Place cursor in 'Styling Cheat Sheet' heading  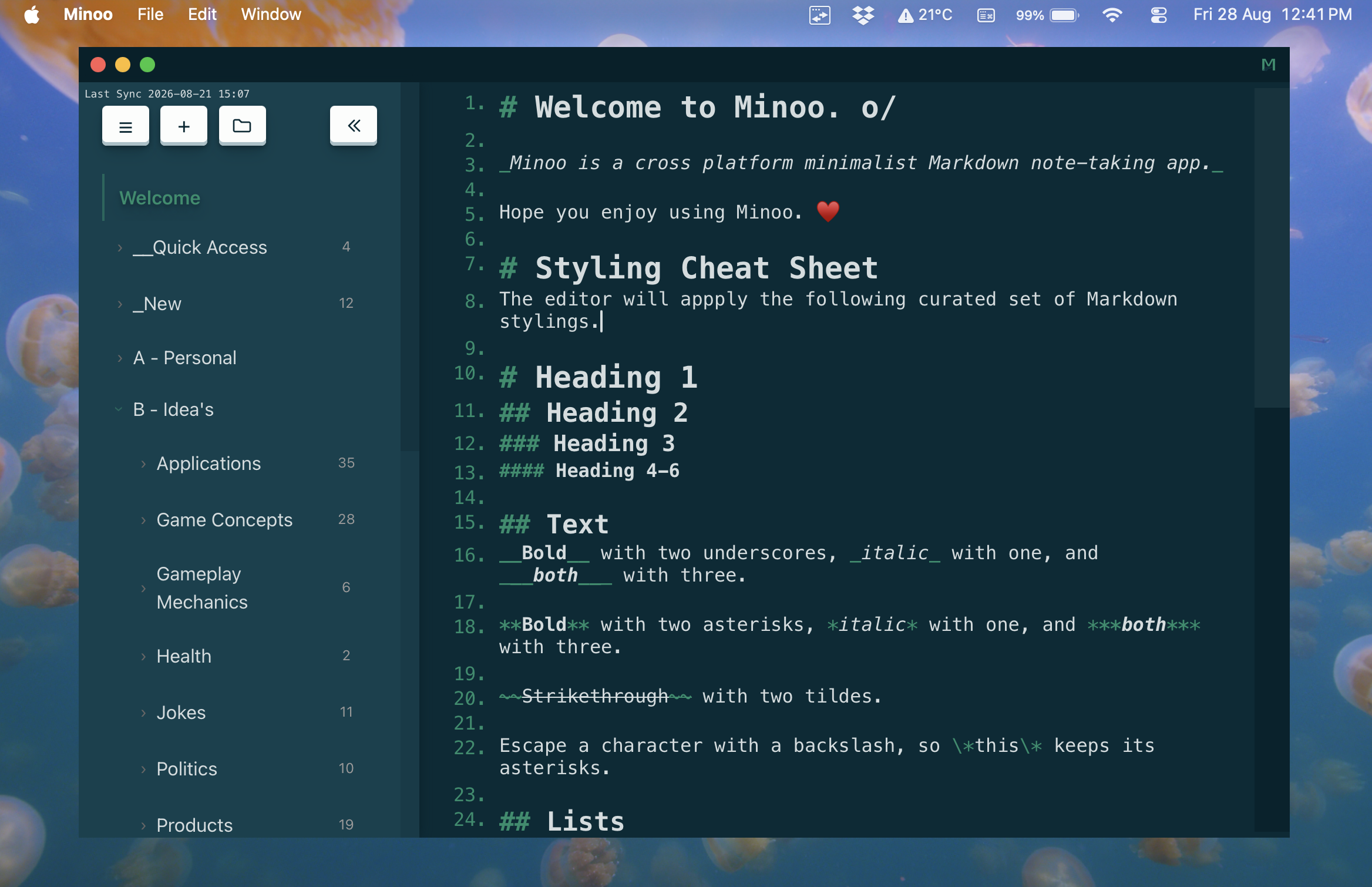(x=707, y=268)
